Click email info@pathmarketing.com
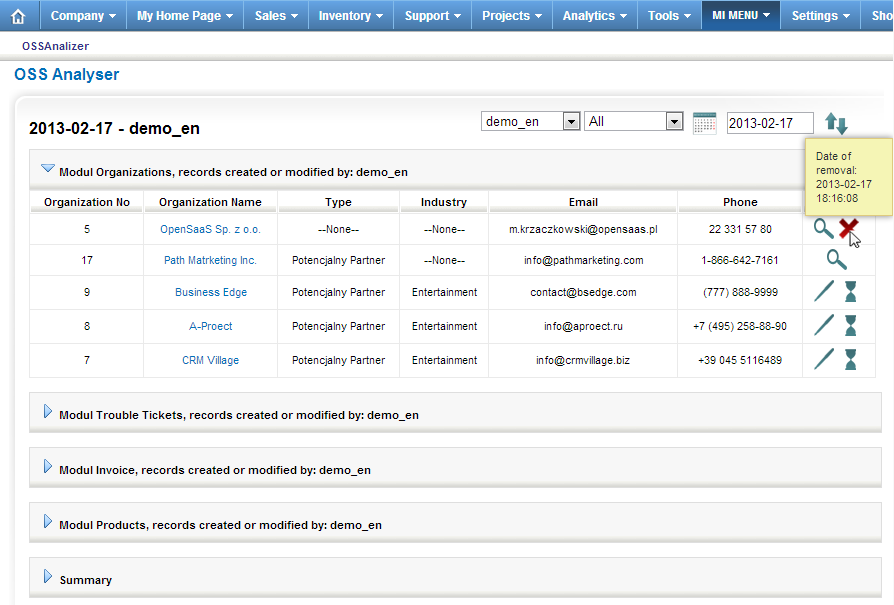Screen dimensions: 894x605 pyautogui.click(x=584, y=260)
